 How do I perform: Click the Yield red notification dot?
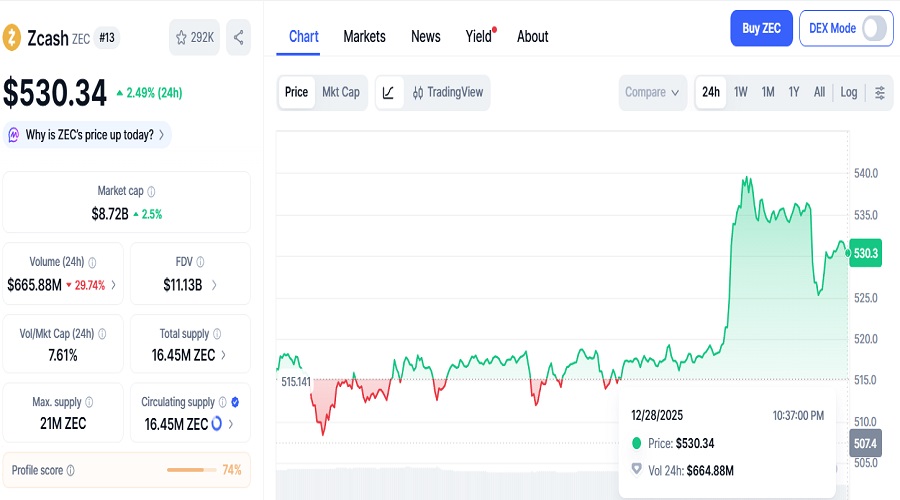coord(494,29)
